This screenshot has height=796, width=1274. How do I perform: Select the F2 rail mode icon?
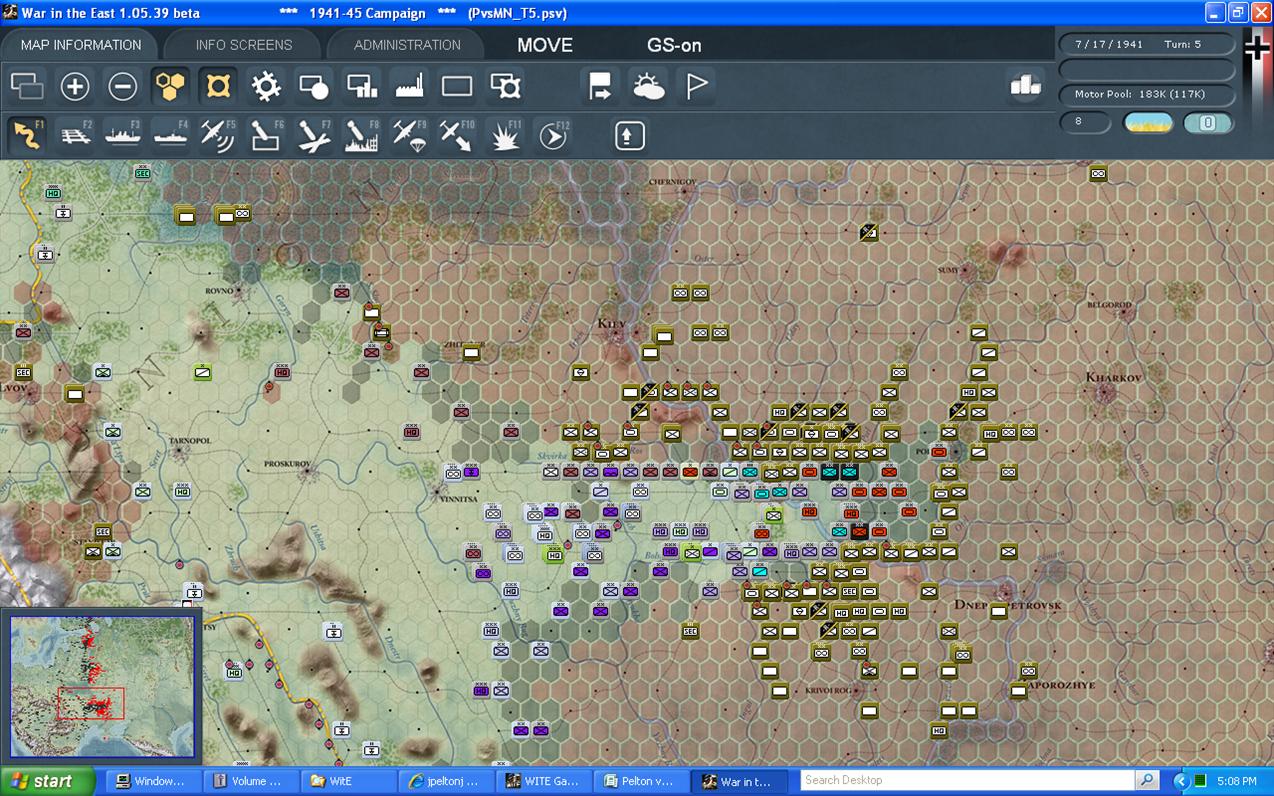[75, 135]
